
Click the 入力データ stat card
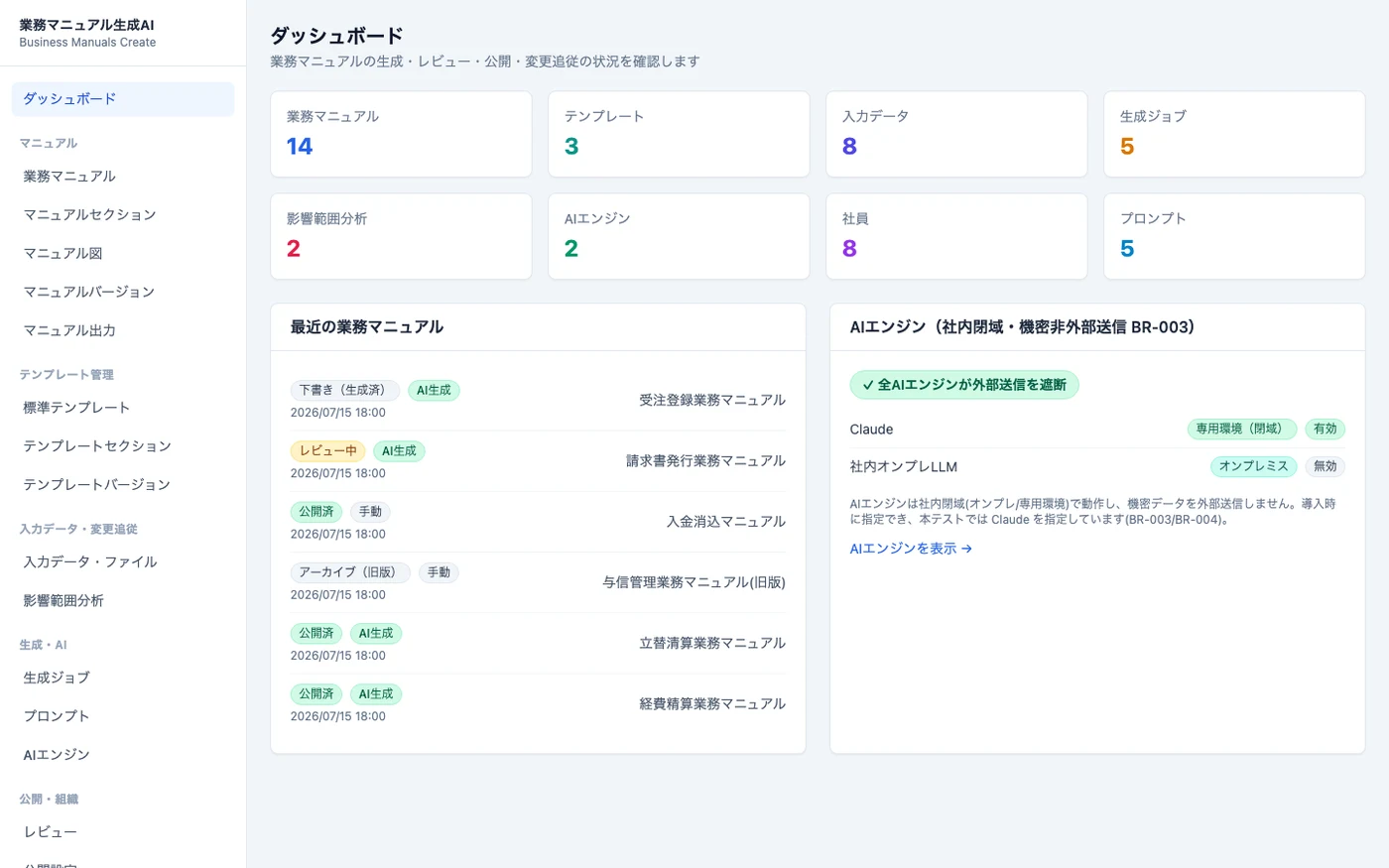click(956, 135)
